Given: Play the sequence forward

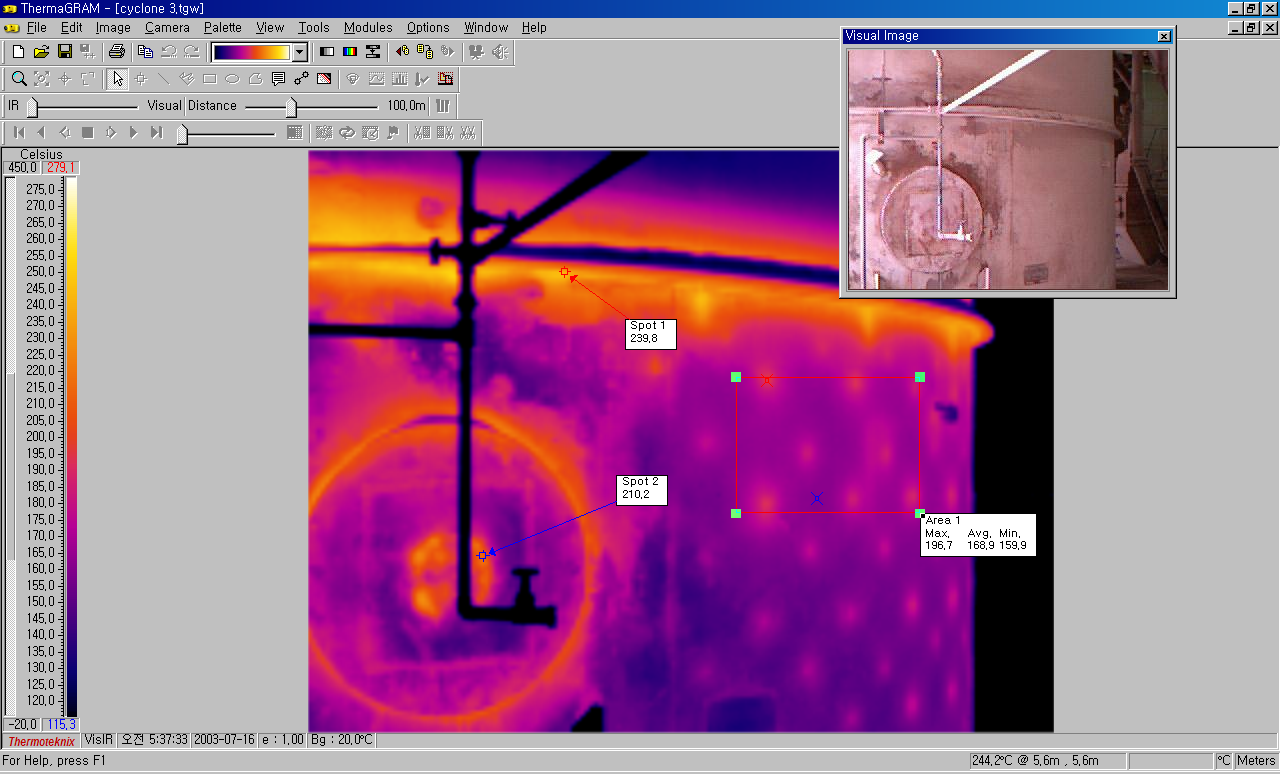Looking at the screenshot, I should pyautogui.click(x=134, y=132).
